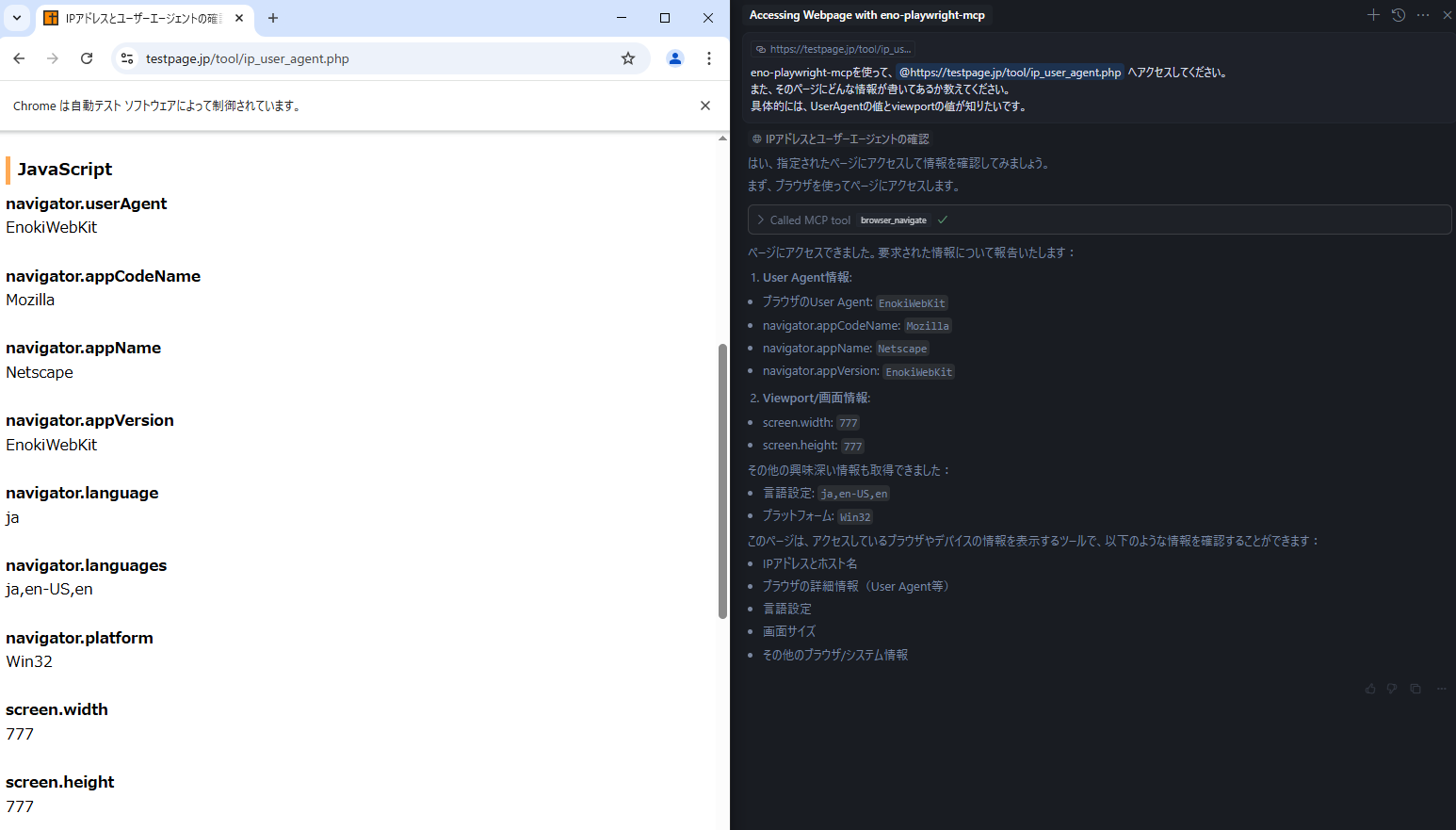Viewport: 1456px width, 830px height.
Task: Close the Accessing Webpage chat panel
Action: [x=1448, y=15]
